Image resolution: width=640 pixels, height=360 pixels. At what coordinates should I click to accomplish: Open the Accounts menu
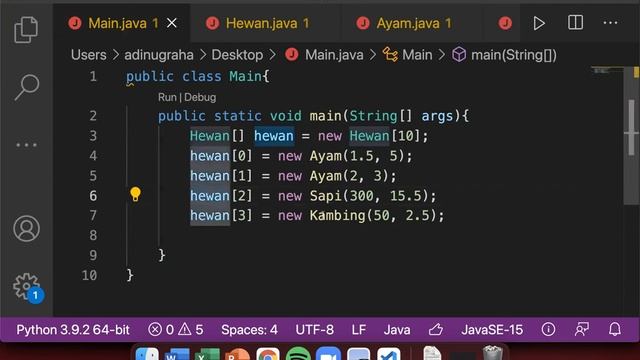point(27,229)
